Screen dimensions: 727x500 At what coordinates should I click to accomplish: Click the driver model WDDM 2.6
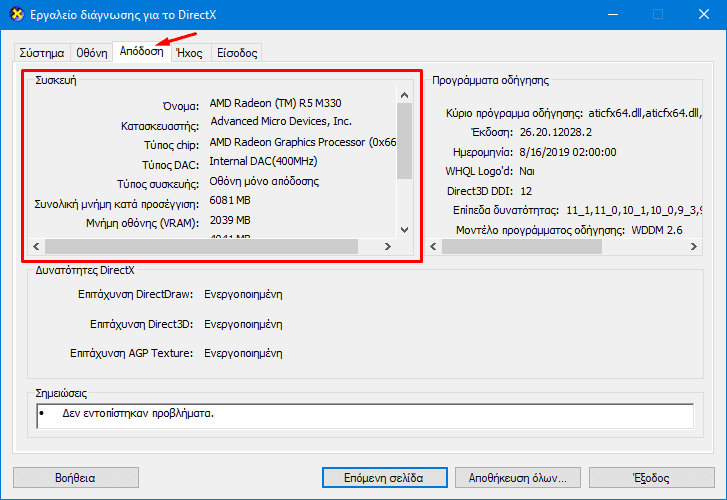(x=657, y=231)
